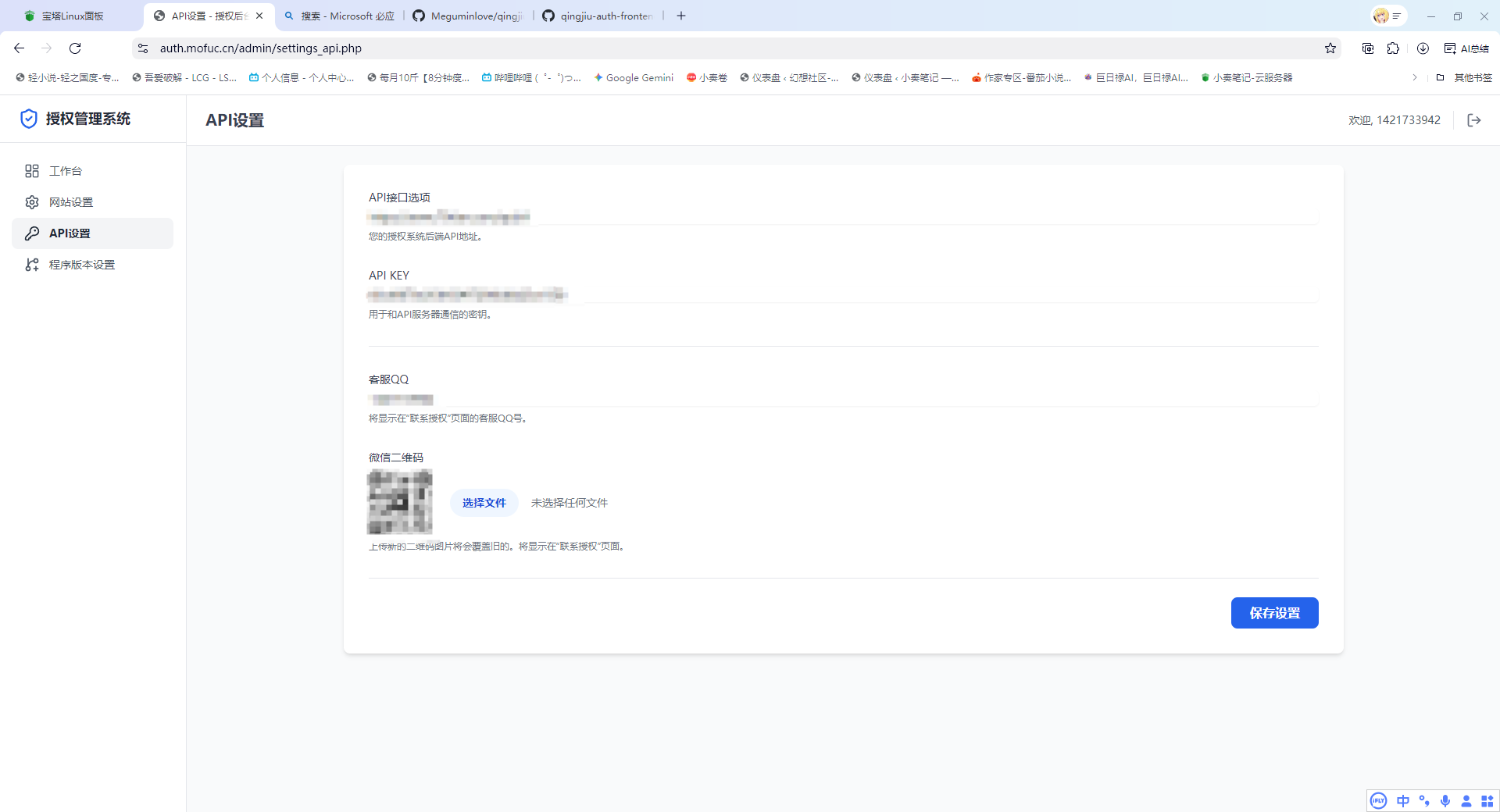Click 选择文件 to upload a QR code
Viewport: 1500px width, 812px height.
click(x=484, y=503)
